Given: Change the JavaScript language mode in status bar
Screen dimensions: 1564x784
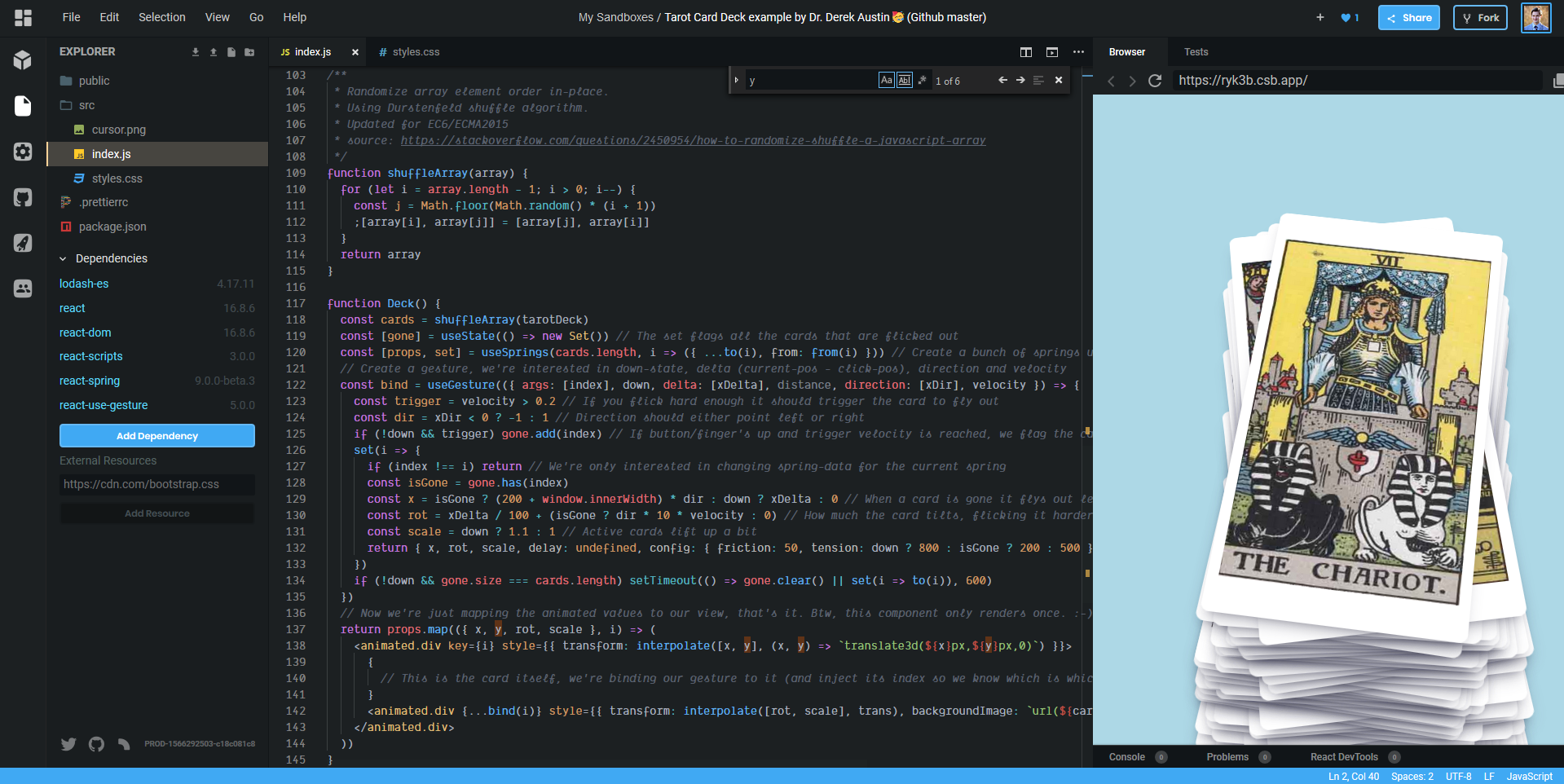Looking at the screenshot, I should coord(1529,777).
